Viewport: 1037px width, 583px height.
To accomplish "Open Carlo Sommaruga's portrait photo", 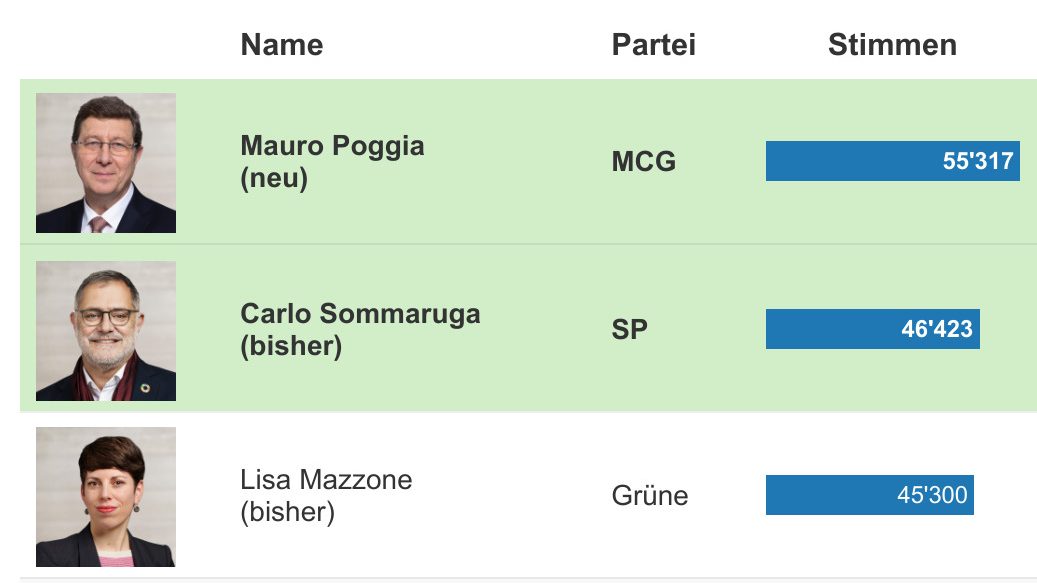I will coord(106,331).
